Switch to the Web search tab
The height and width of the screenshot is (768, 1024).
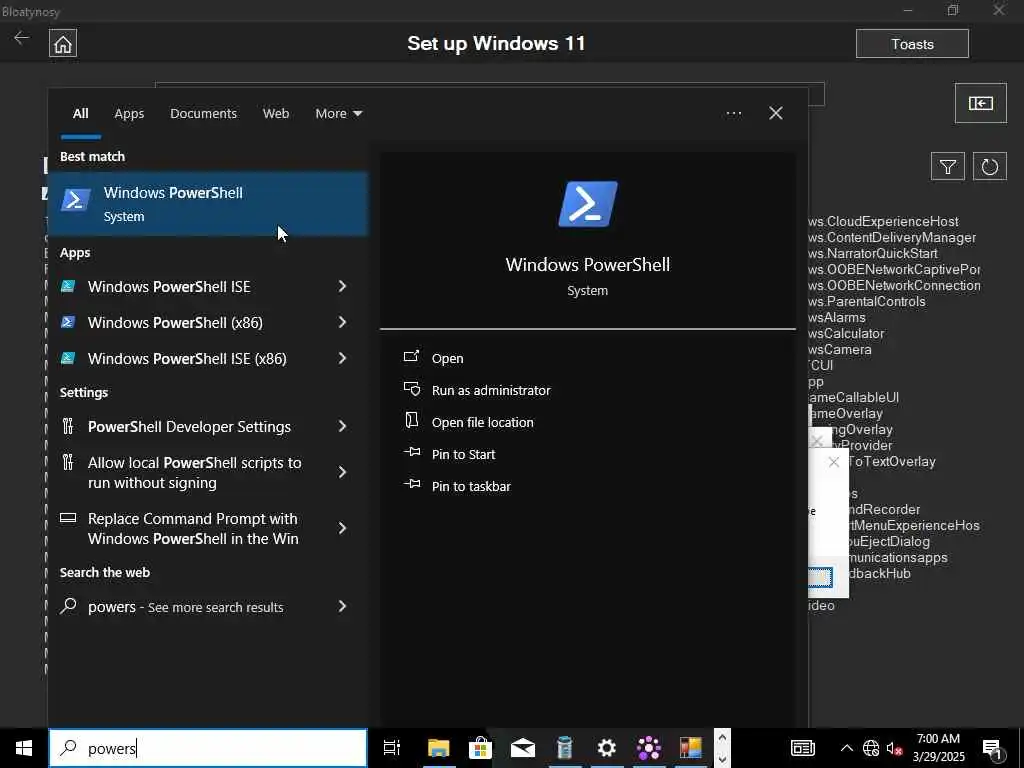pyautogui.click(x=276, y=114)
